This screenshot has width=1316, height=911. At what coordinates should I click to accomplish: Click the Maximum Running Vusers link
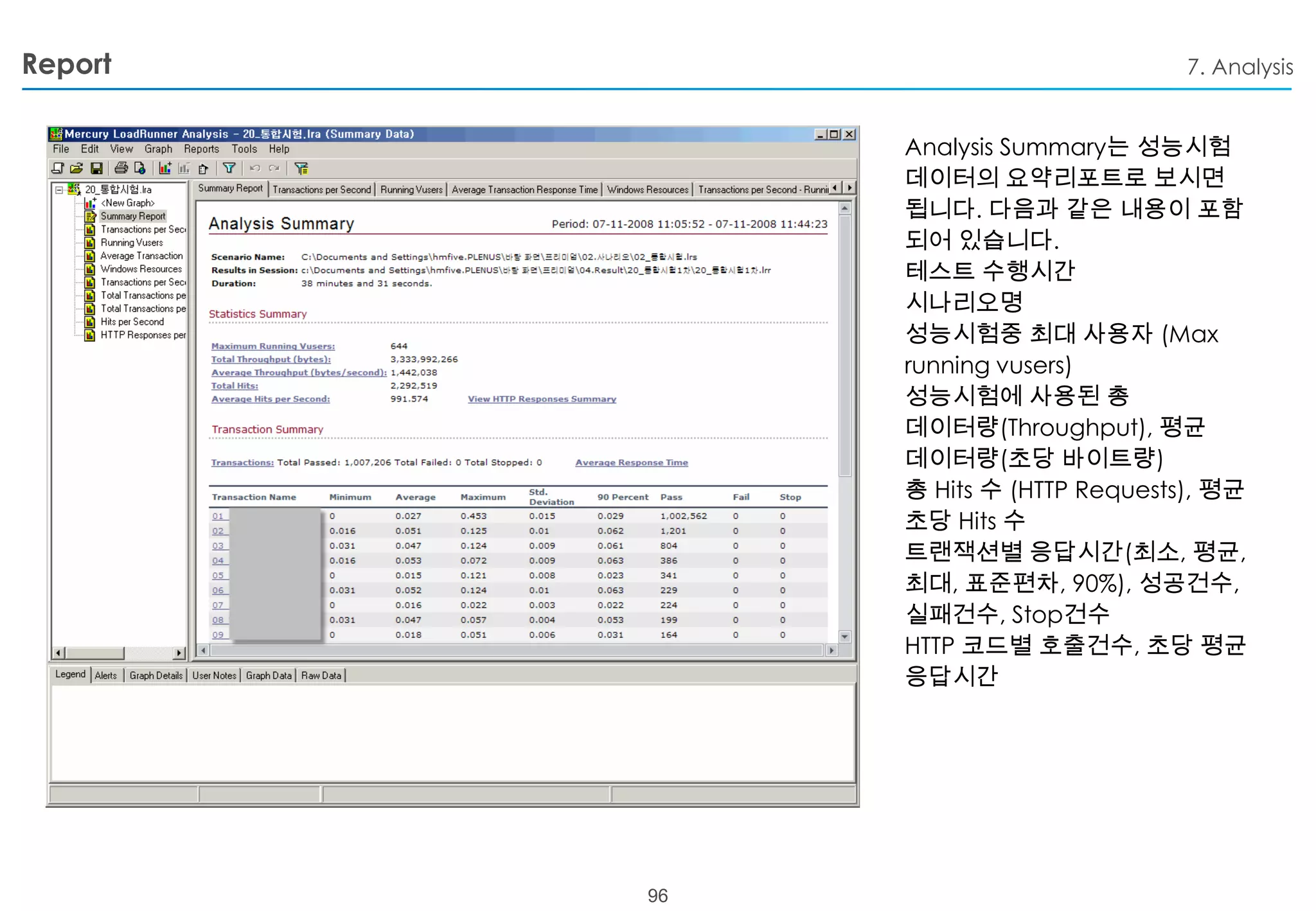[x=273, y=346]
